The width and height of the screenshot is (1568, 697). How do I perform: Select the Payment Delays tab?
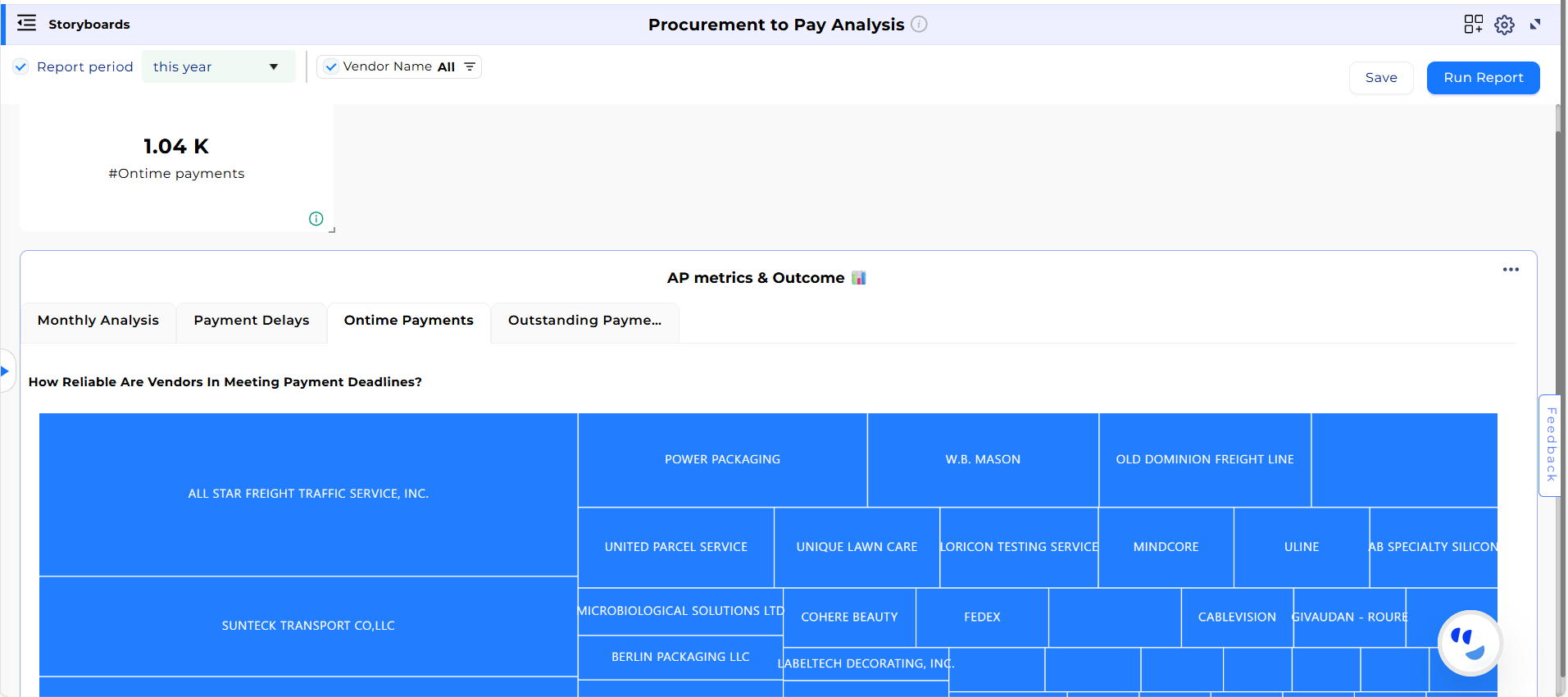click(252, 321)
